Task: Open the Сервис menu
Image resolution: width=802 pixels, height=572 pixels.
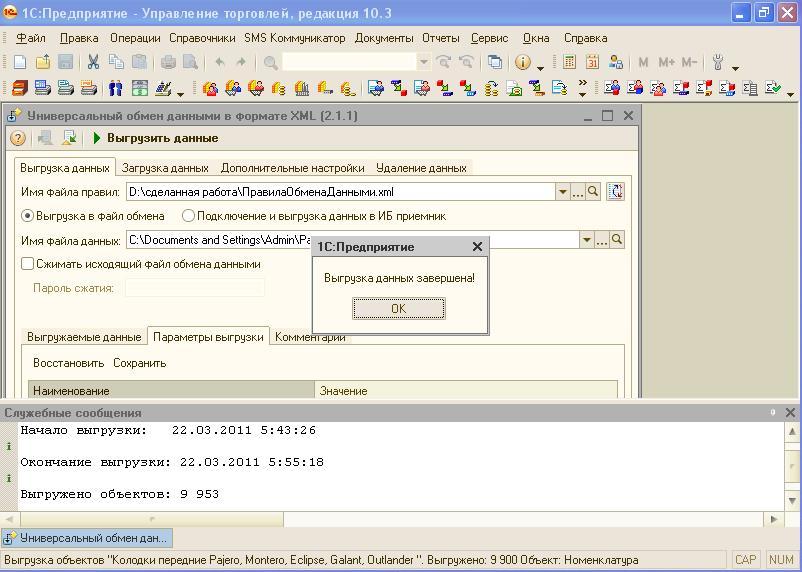Action: coord(489,38)
